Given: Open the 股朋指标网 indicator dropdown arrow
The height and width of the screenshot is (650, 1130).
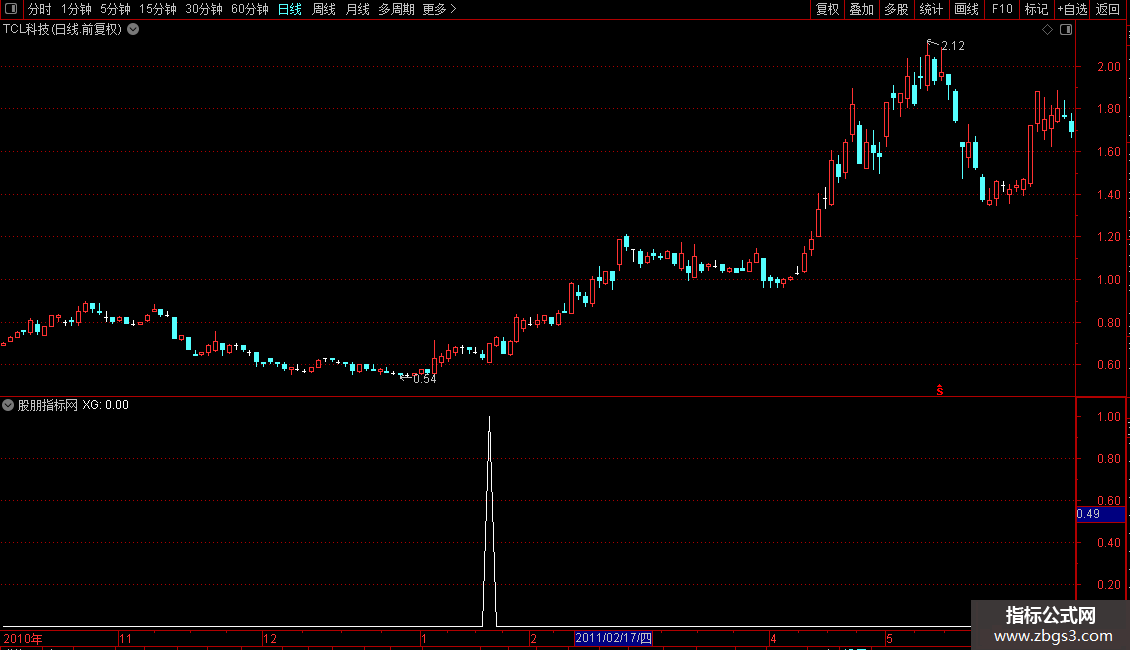Looking at the screenshot, I should coord(8,405).
